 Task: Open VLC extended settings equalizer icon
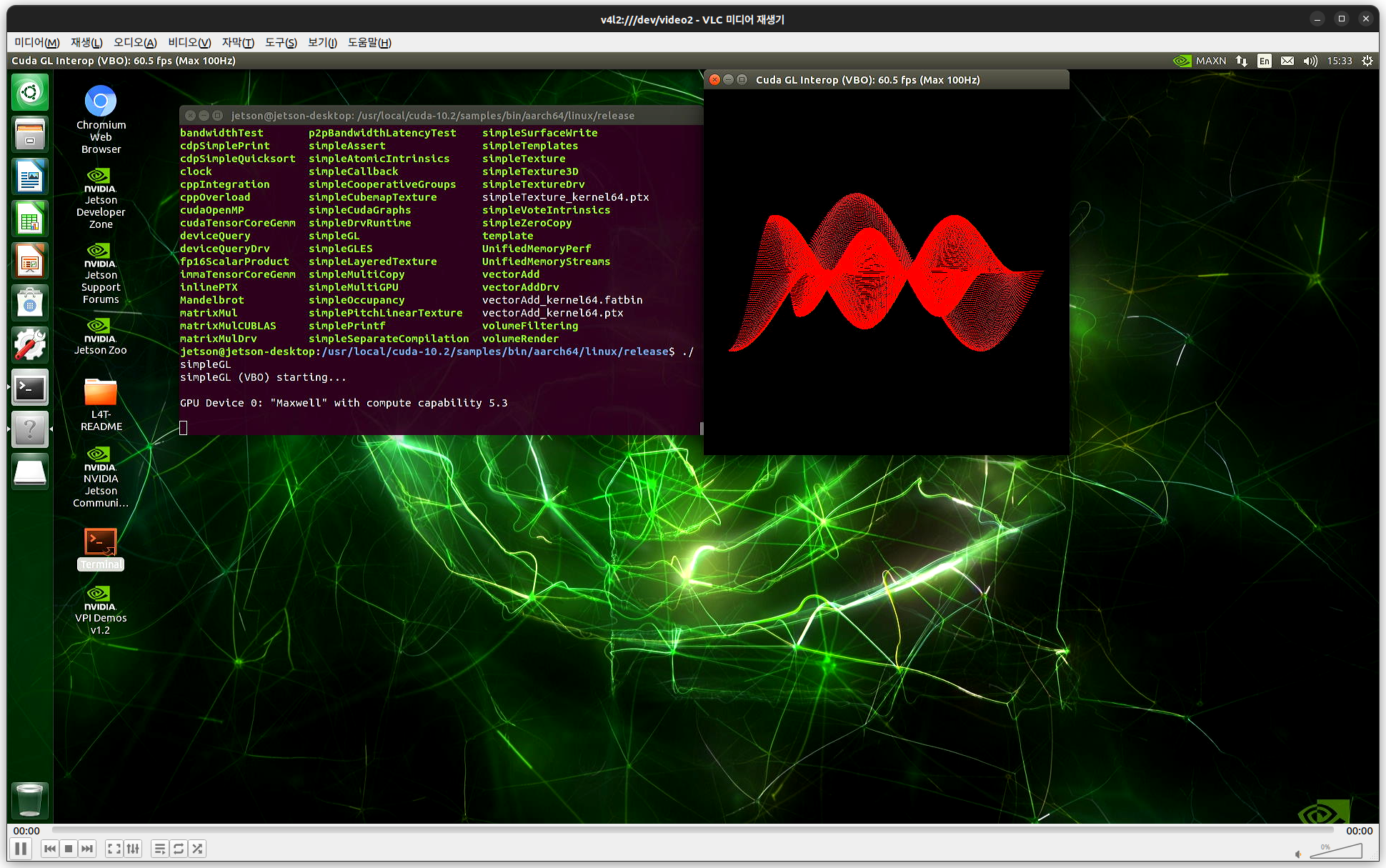(x=133, y=849)
